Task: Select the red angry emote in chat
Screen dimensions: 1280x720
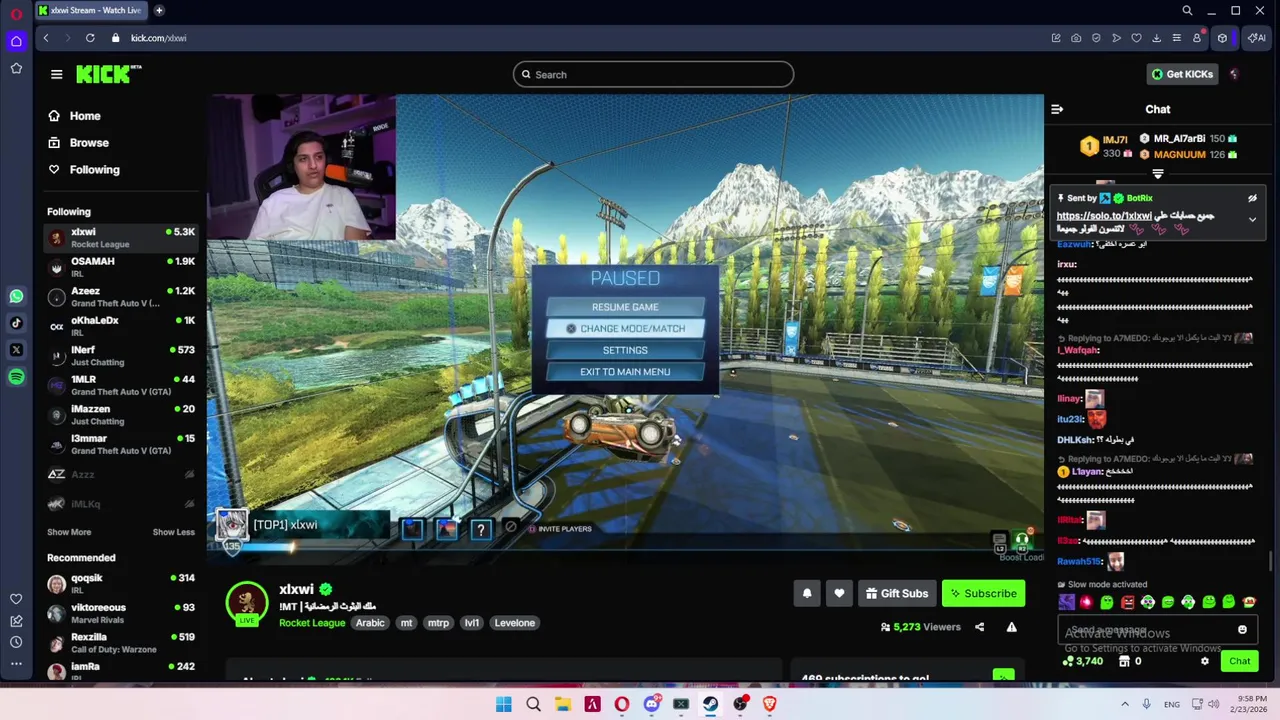Action: pyautogui.click(x=1127, y=602)
